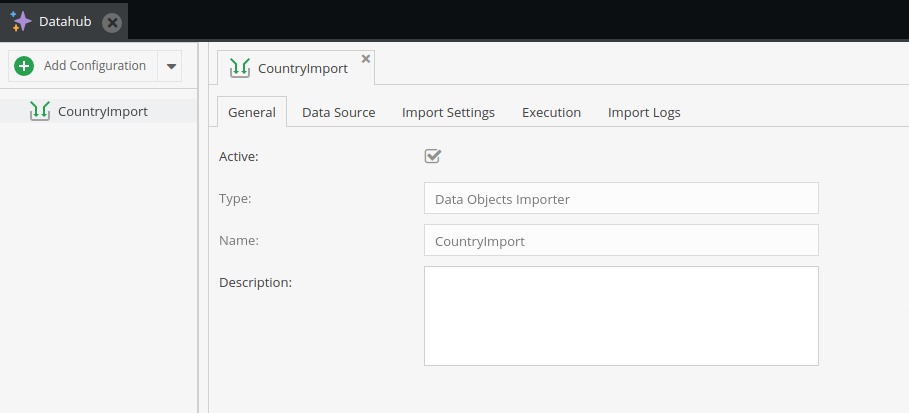Click the green plus Add Configuration icon
This screenshot has width=909, height=413.
click(x=25, y=66)
